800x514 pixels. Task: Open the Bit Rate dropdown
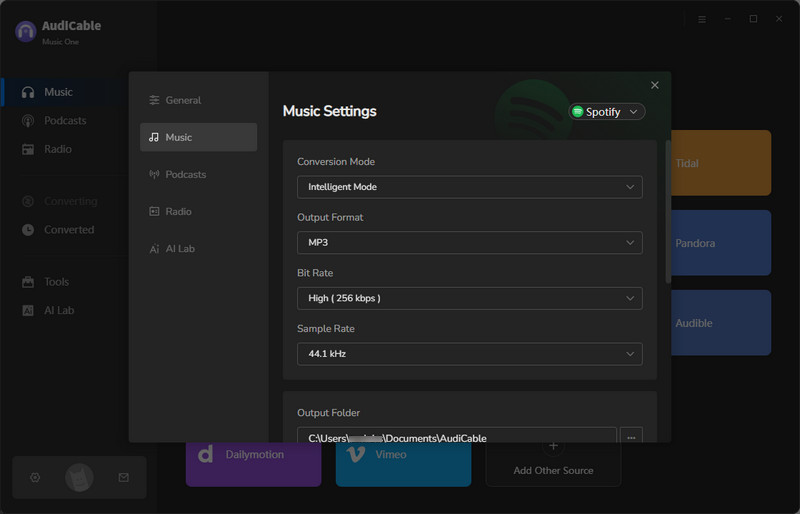point(469,298)
